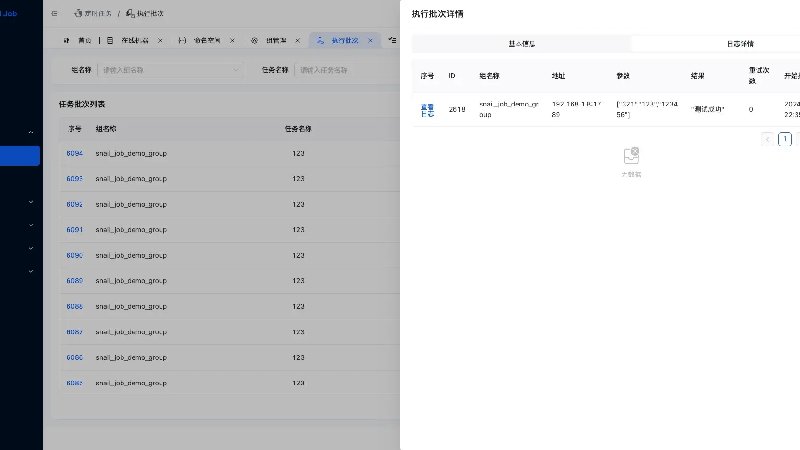The image size is (800, 450).
Task: Open the 日志详情 tab in the drawer
Action: 740,44
